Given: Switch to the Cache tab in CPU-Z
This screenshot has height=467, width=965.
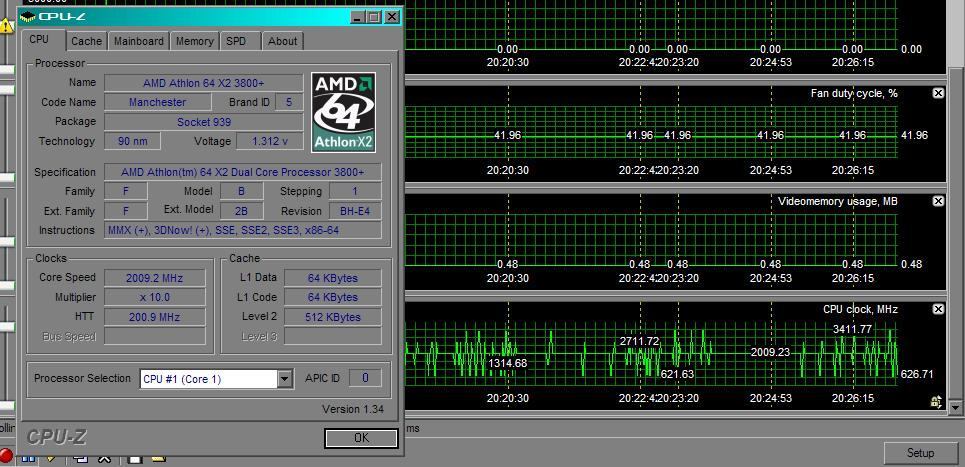Looking at the screenshot, I should 86,41.
